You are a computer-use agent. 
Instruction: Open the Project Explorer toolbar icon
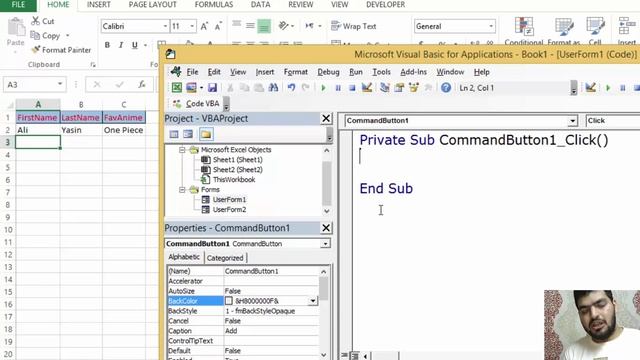click(x=384, y=87)
